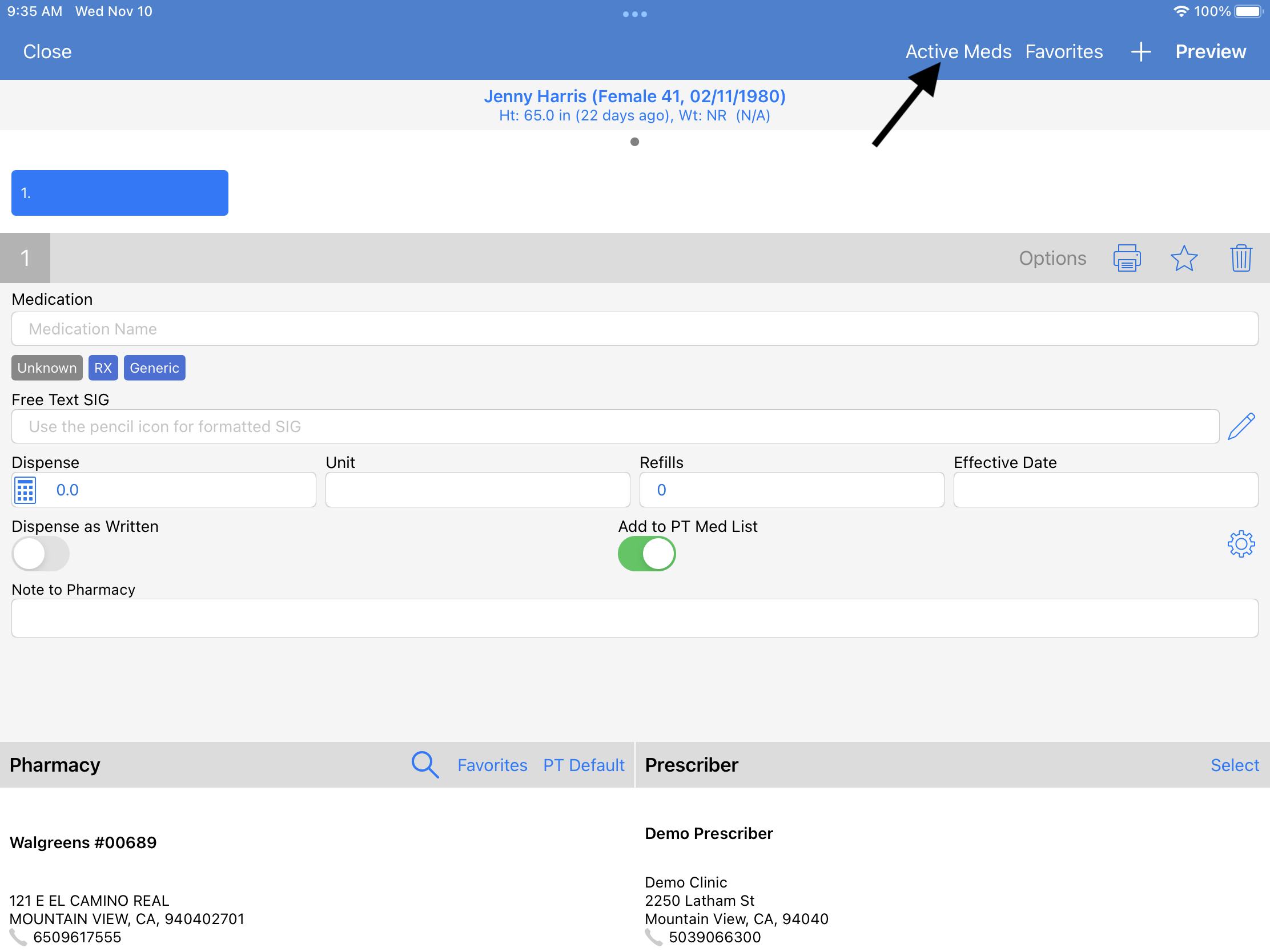Click the Medication Name input field
The width and height of the screenshot is (1270, 952).
coord(635,328)
